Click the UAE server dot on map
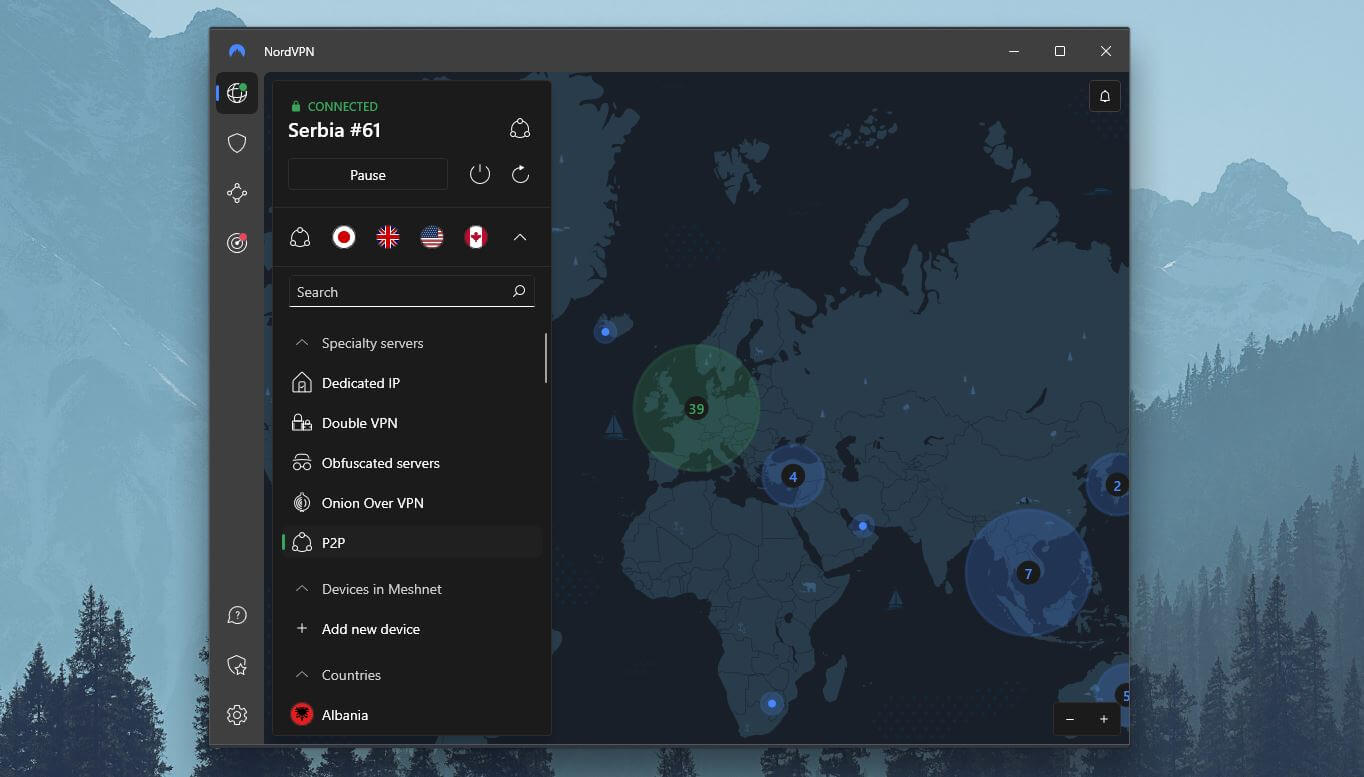Image resolution: width=1364 pixels, height=777 pixels. (x=862, y=525)
